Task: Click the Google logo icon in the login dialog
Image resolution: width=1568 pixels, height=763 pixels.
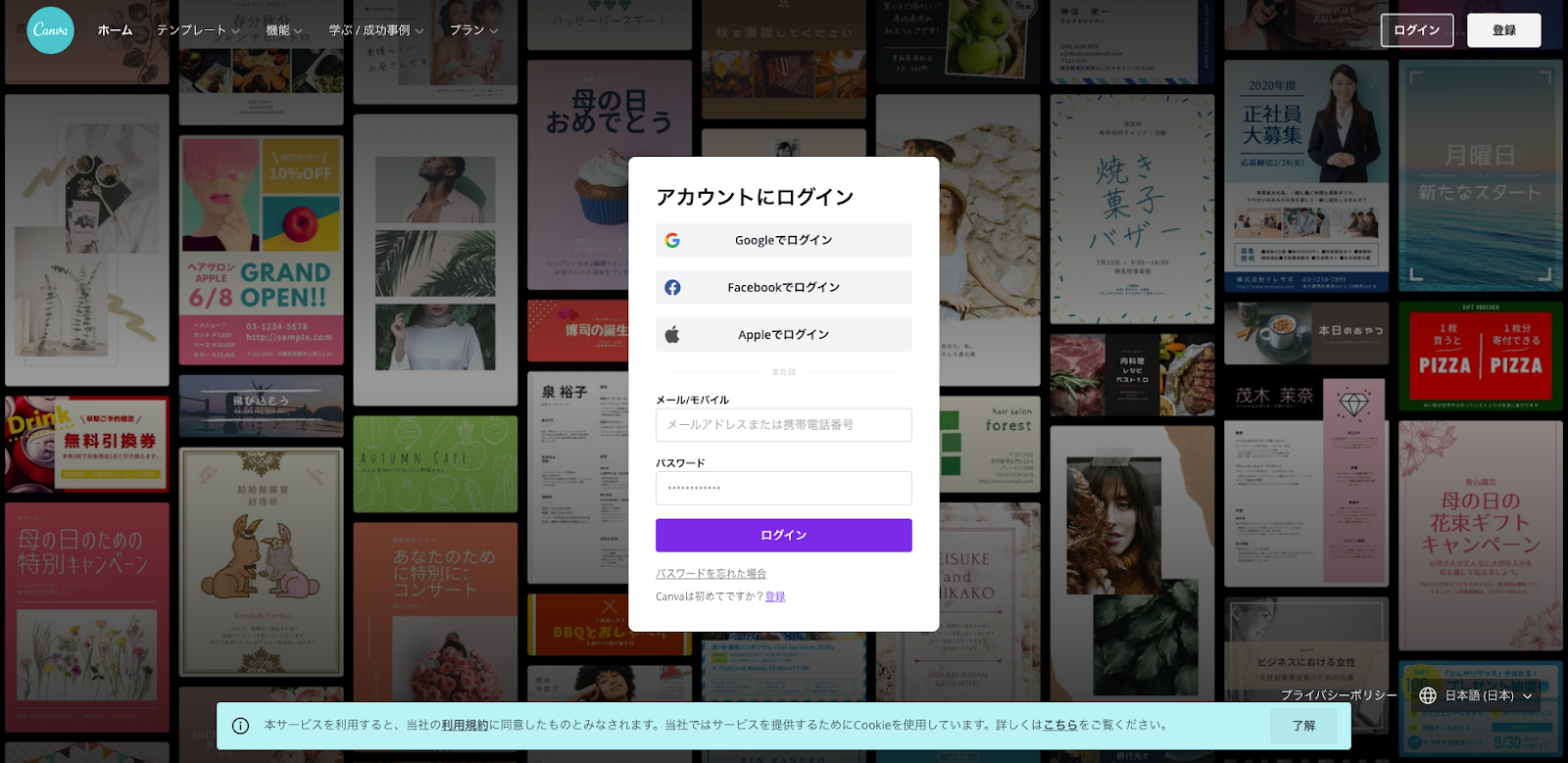Action: point(672,240)
